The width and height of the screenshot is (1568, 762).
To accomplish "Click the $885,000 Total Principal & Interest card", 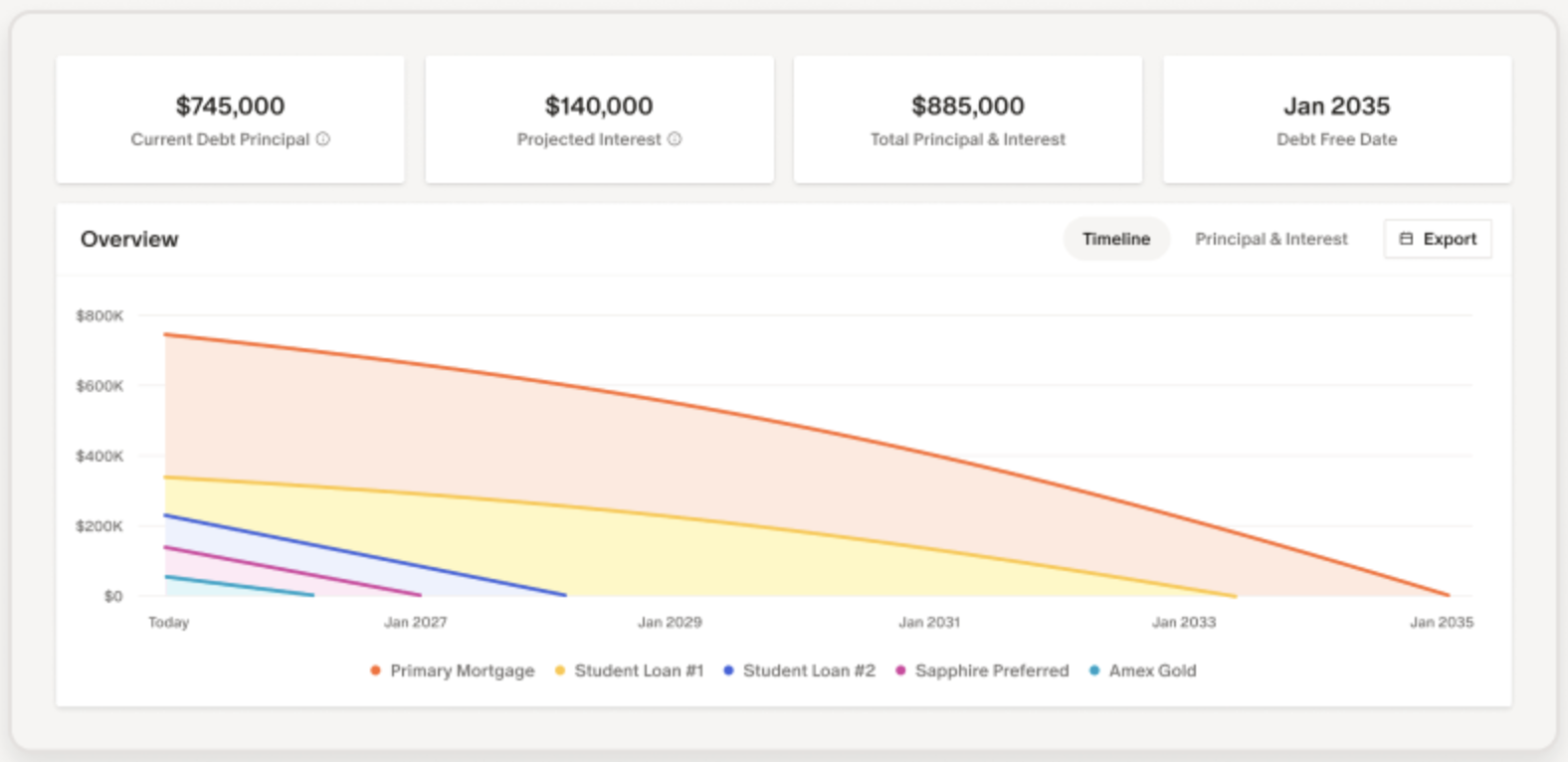I will pos(967,119).
